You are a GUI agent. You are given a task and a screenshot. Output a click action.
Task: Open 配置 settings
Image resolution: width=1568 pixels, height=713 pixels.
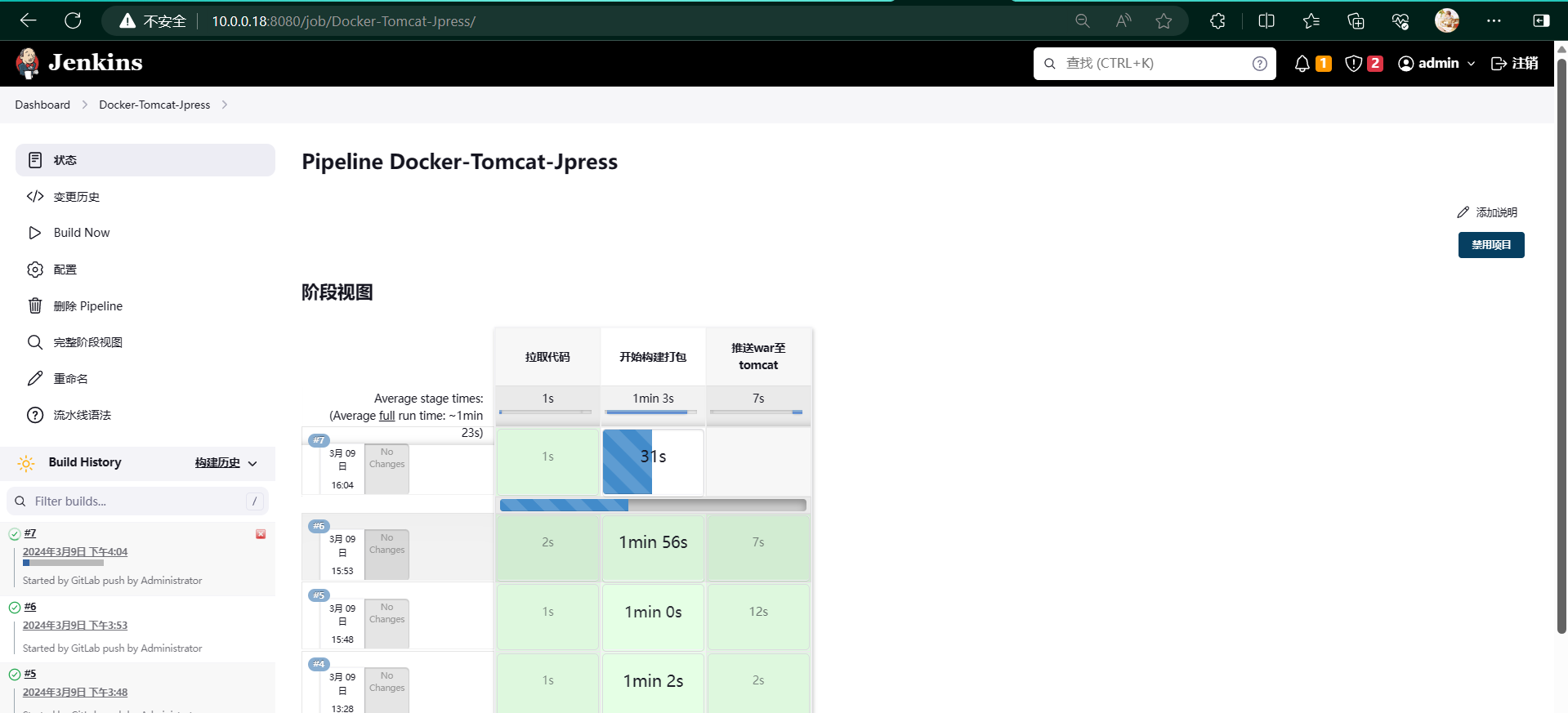(x=145, y=270)
